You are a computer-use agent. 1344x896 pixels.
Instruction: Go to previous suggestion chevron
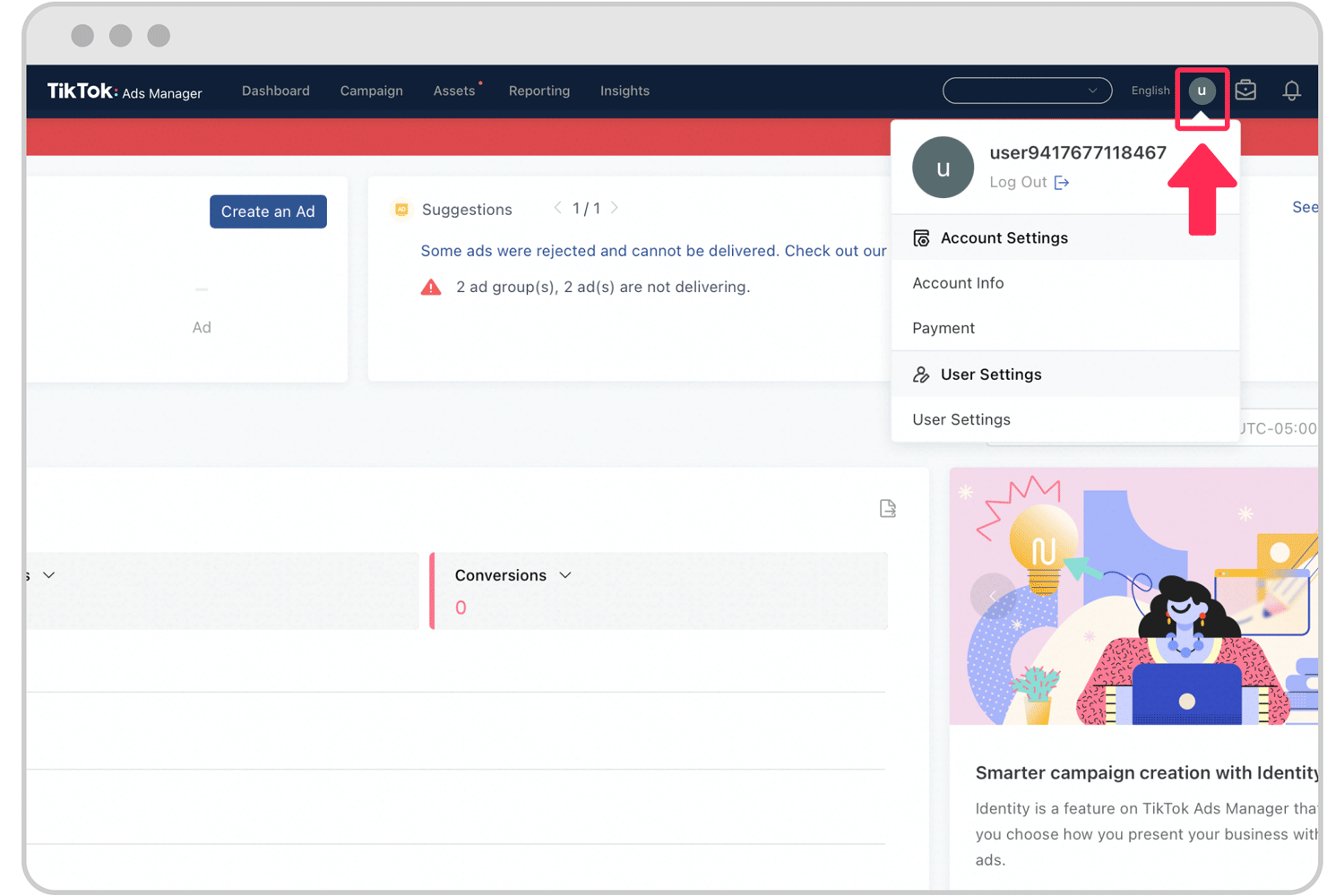click(x=557, y=208)
